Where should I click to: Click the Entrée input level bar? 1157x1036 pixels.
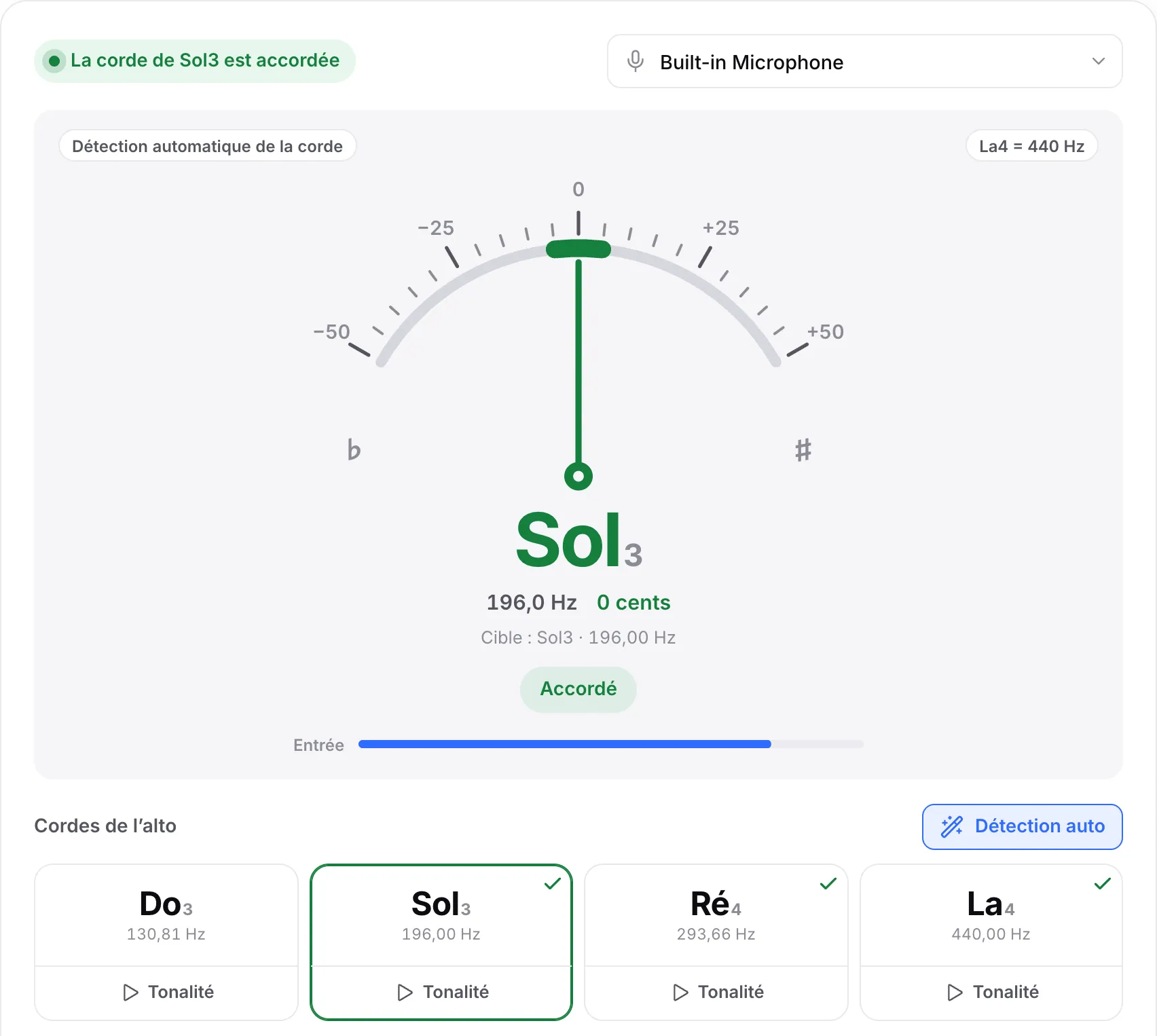[x=611, y=744]
